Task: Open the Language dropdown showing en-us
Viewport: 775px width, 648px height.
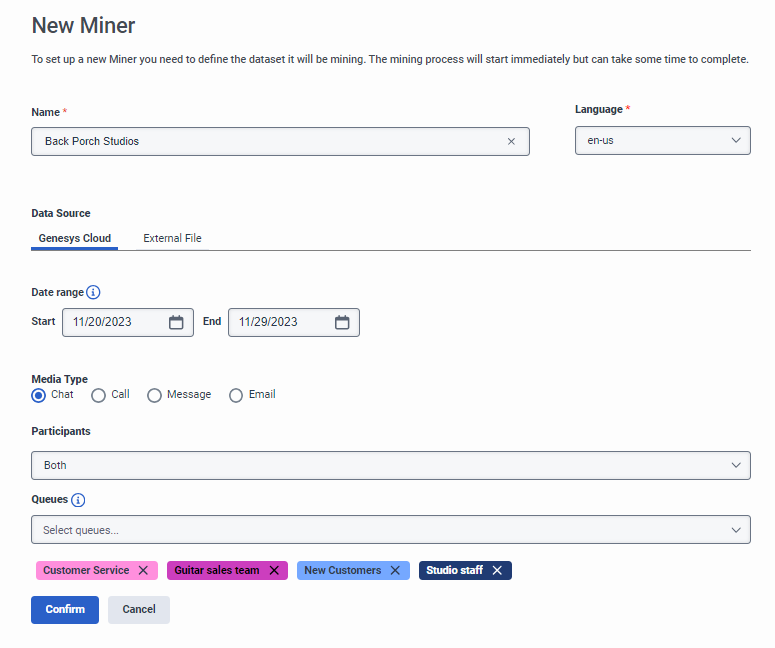Action: pos(662,140)
